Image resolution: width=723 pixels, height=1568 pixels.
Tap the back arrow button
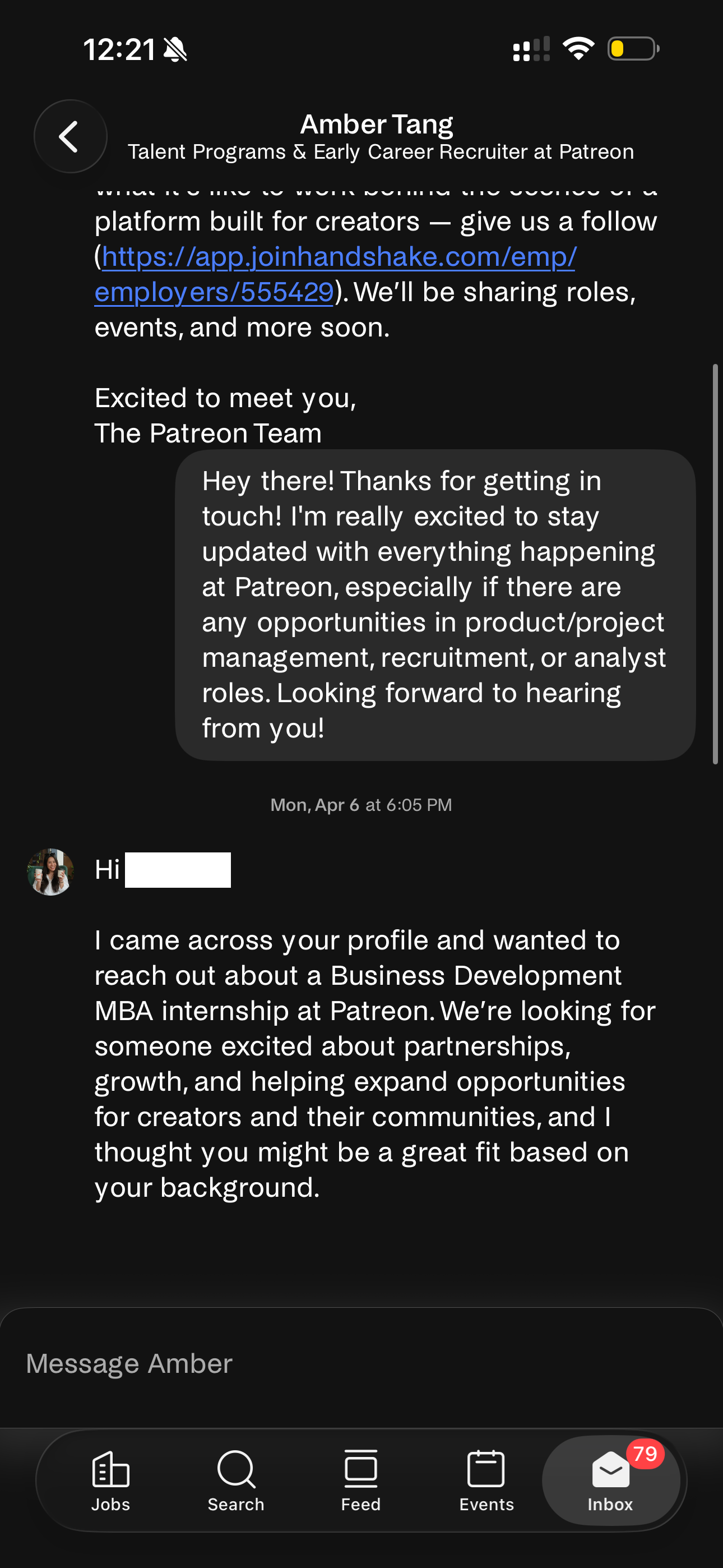click(70, 136)
